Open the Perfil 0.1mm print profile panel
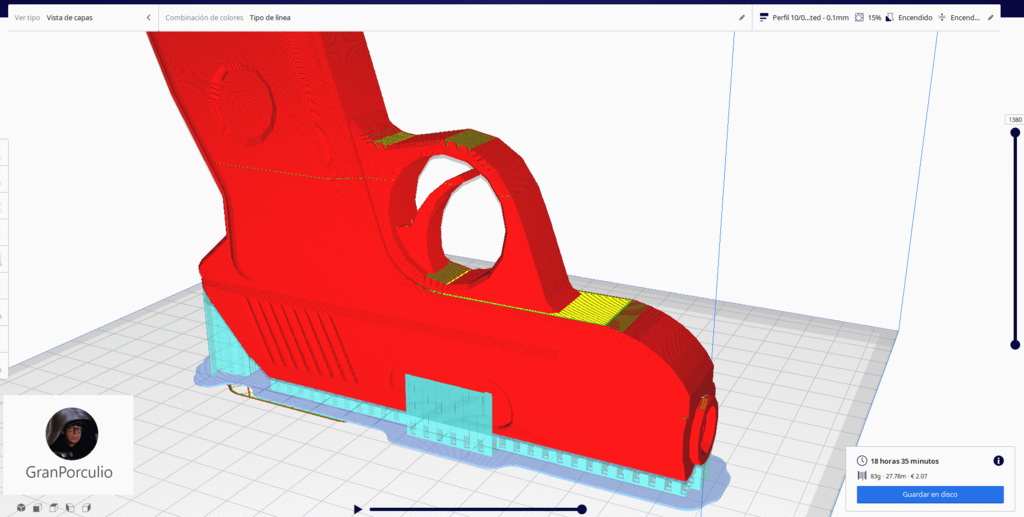1024x517 pixels. click(803, 18)
